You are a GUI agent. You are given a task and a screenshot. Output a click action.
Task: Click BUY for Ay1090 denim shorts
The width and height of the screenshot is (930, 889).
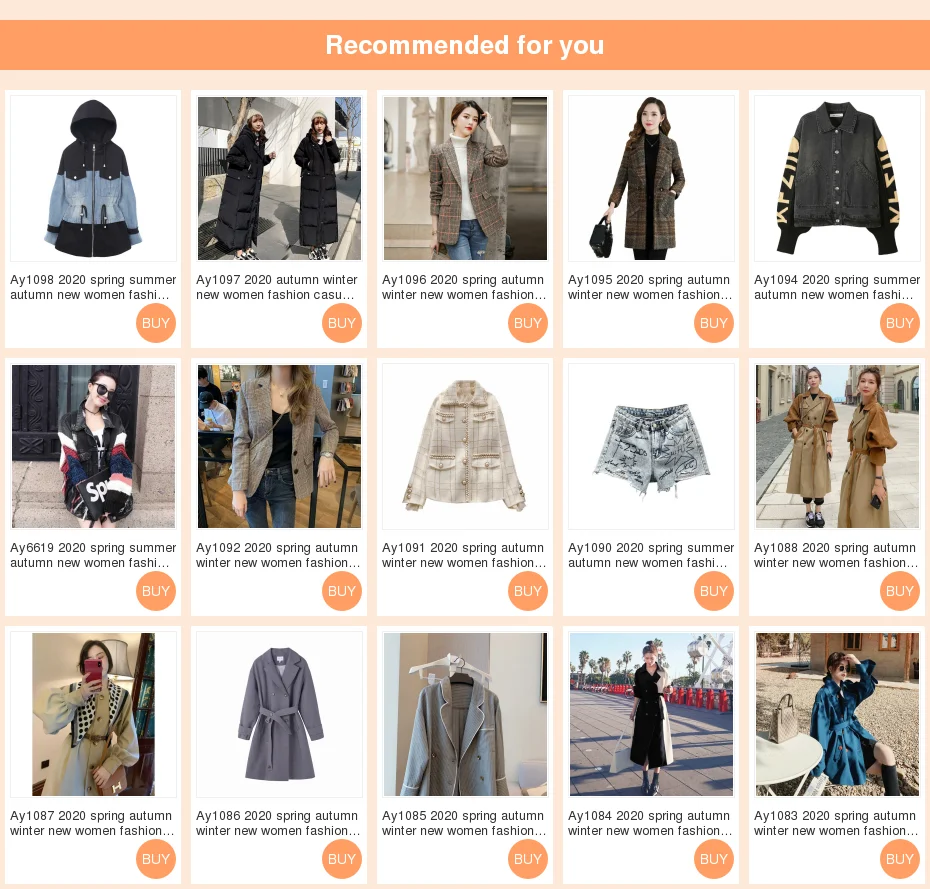(x=714, y=591)
